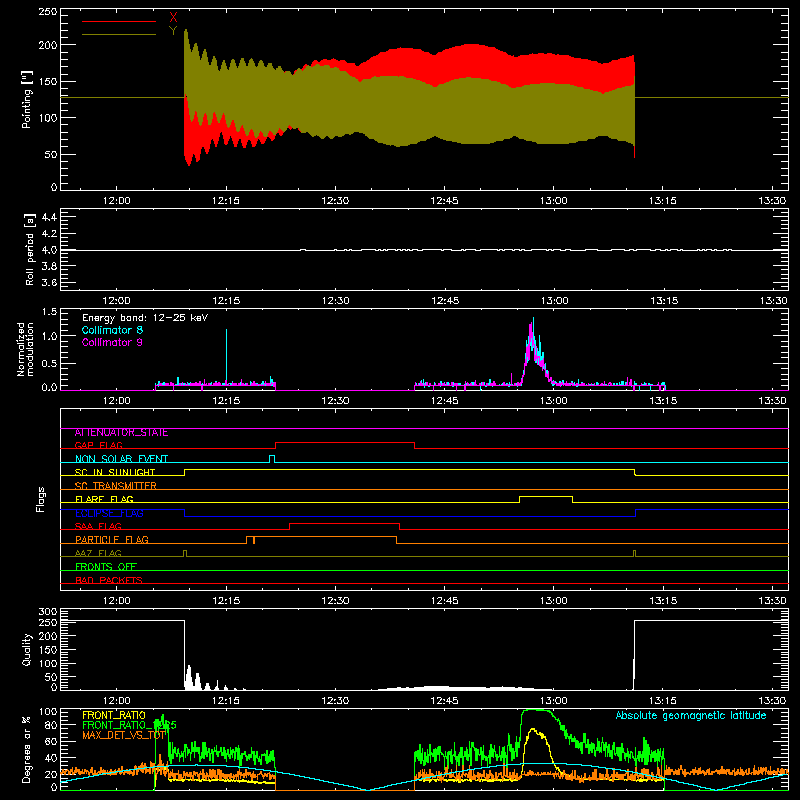The image size is (800, 800).
Task: Click the 'Energy band: 12-25 keV' label
Action: click(x=145, y=318)
